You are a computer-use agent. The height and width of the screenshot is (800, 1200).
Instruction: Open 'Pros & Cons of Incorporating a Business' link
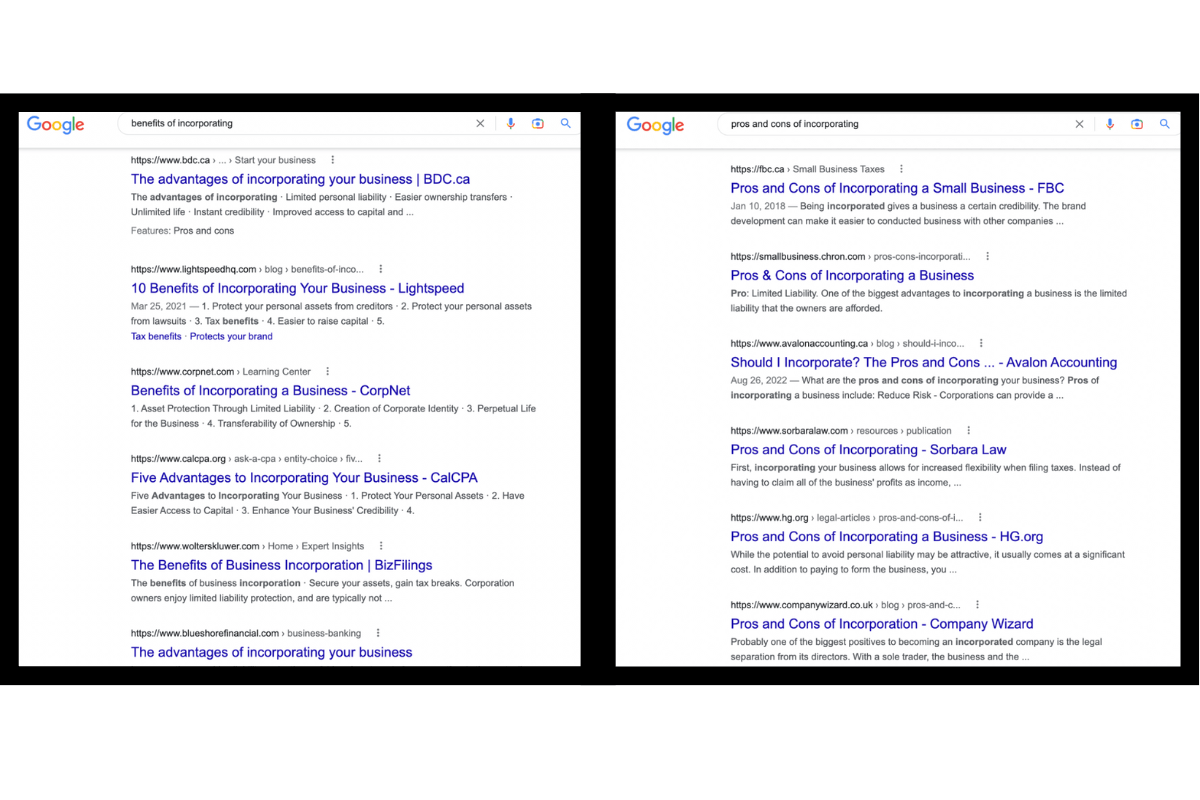click(852, 275)
